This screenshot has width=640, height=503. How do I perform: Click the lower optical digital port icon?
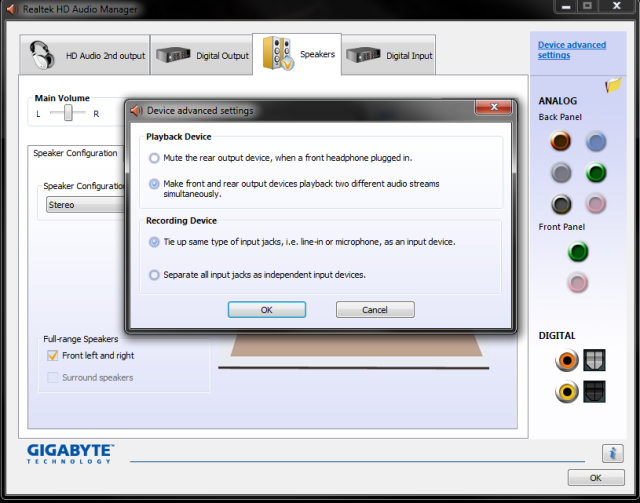point(594,391)
